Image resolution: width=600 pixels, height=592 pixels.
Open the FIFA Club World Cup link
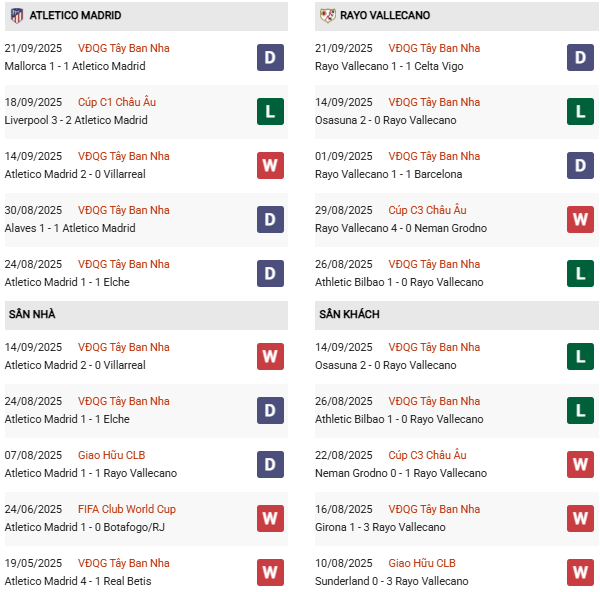[126, 509]
